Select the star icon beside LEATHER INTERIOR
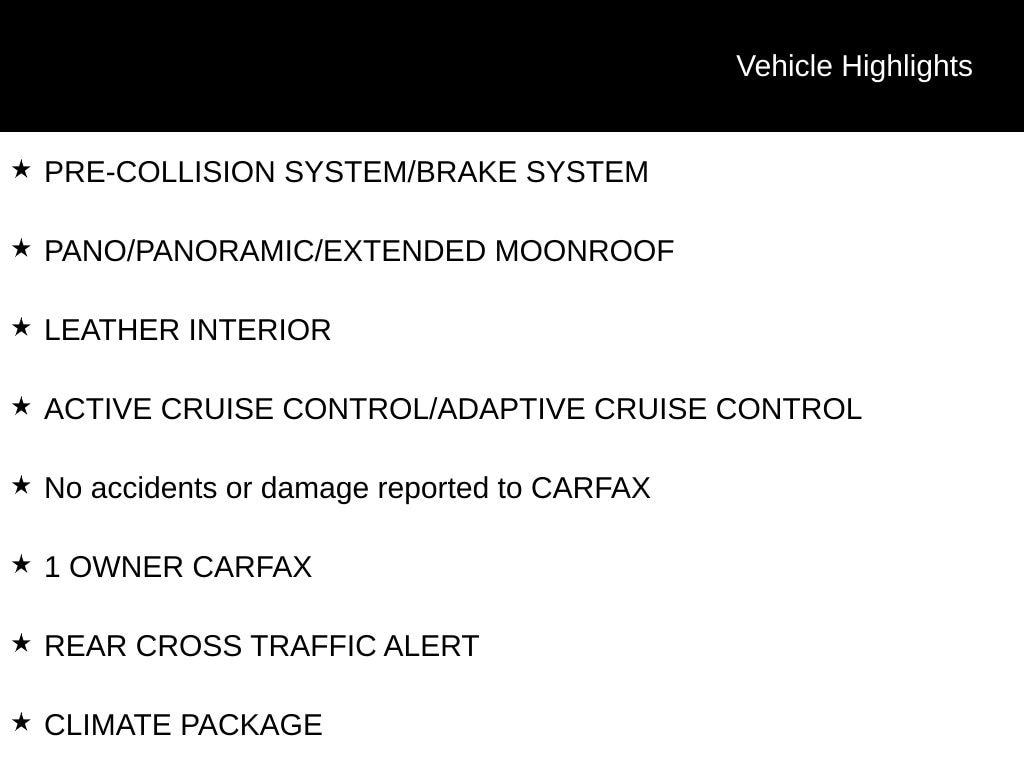 pyautogui.click(x=21, y=327)
